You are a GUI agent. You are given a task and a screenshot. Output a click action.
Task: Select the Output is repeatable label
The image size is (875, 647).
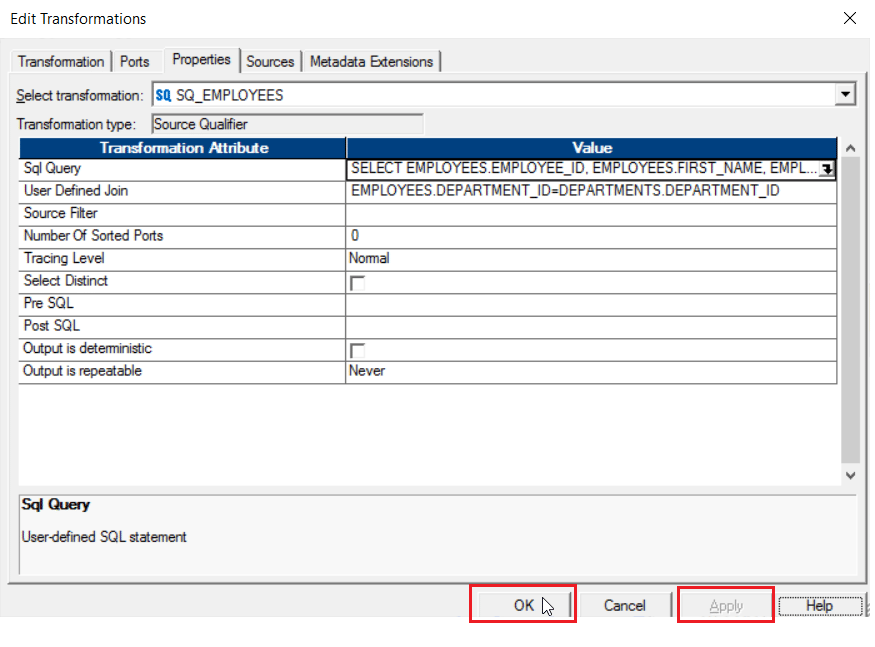(x=82, y=371)
